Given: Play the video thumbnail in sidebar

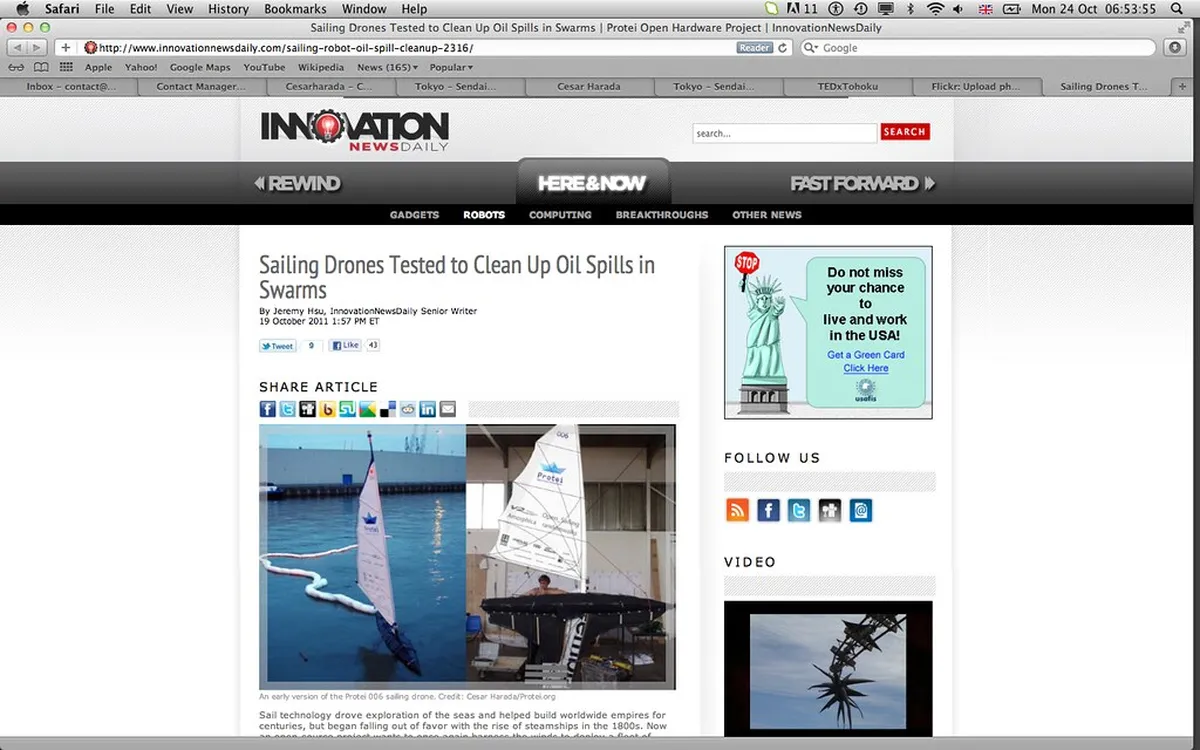Looking at the screenshot, I should (x=828, y=668).
